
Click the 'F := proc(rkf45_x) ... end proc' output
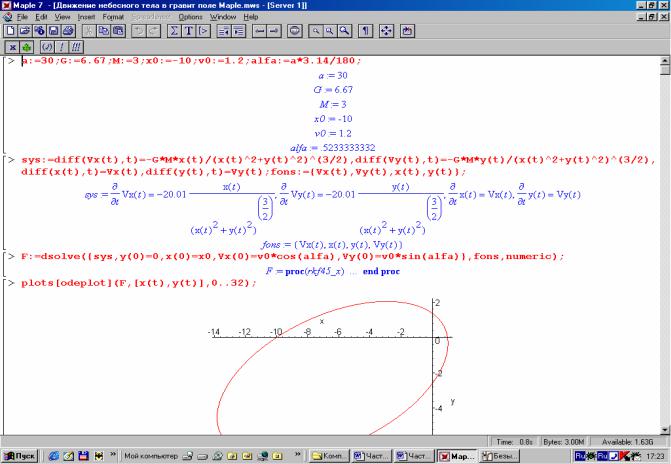pyautogui.click(x=333, y=271)
